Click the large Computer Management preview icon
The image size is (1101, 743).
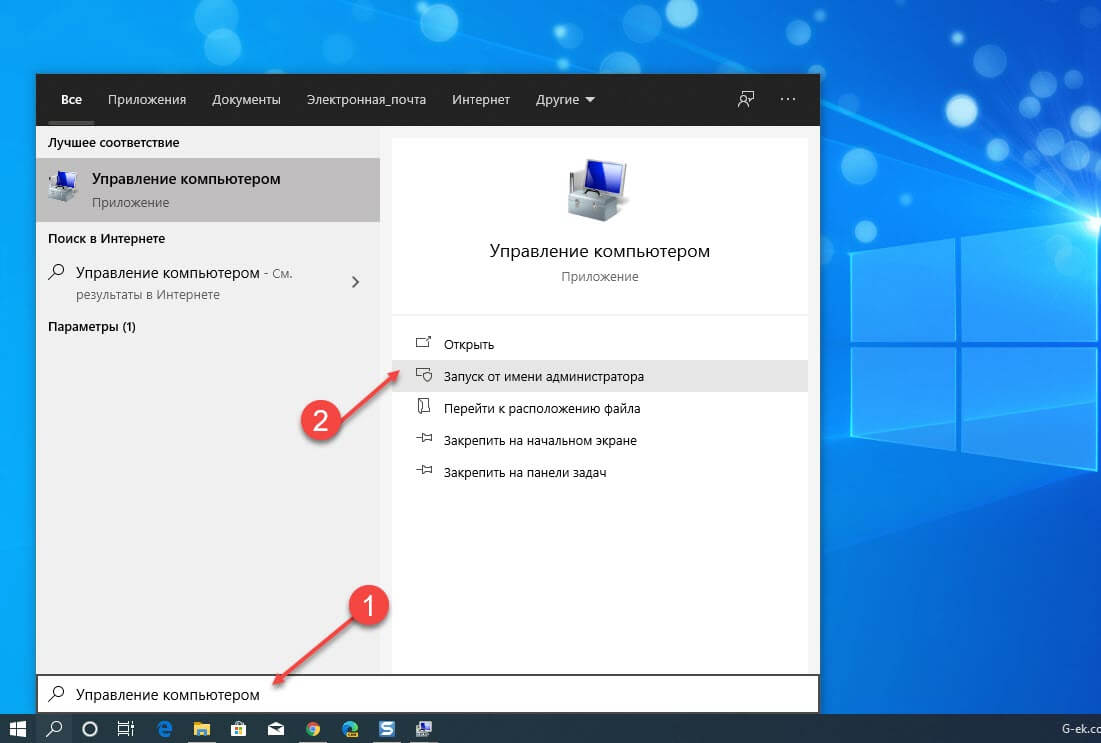pyautogui.click(x=598, y=190)
